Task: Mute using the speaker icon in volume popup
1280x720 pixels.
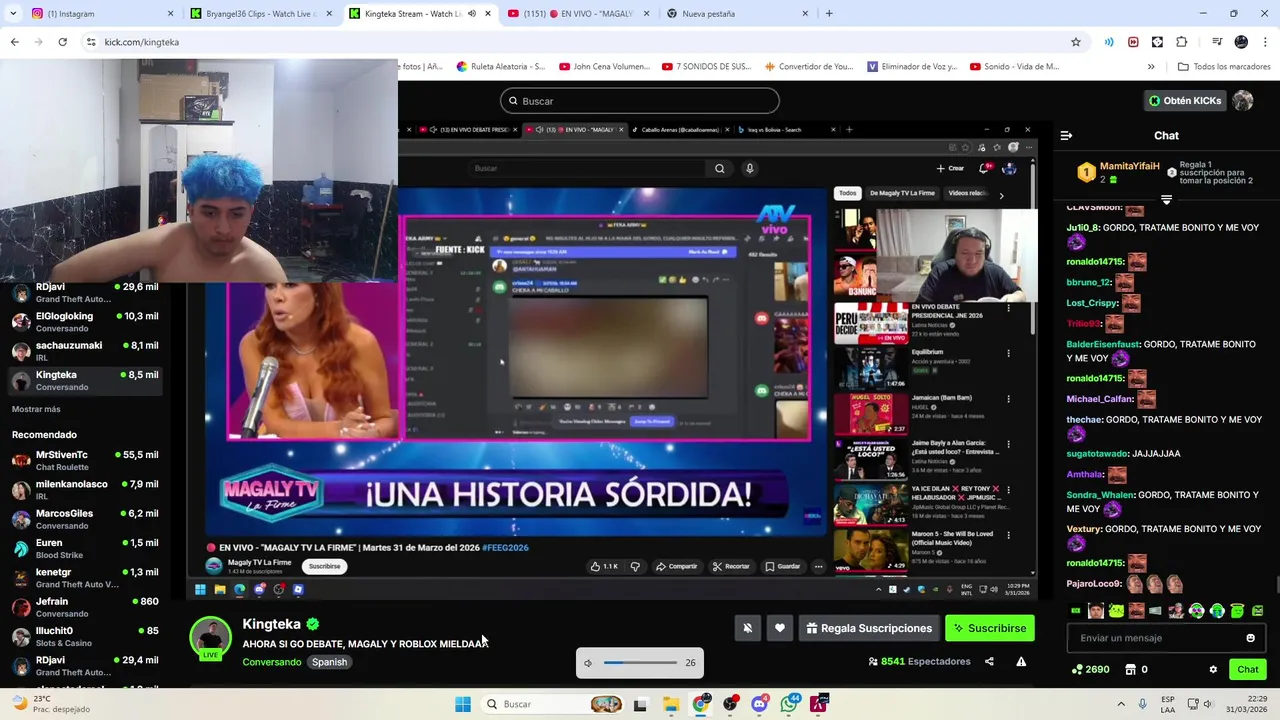Action: coord(588,663)
